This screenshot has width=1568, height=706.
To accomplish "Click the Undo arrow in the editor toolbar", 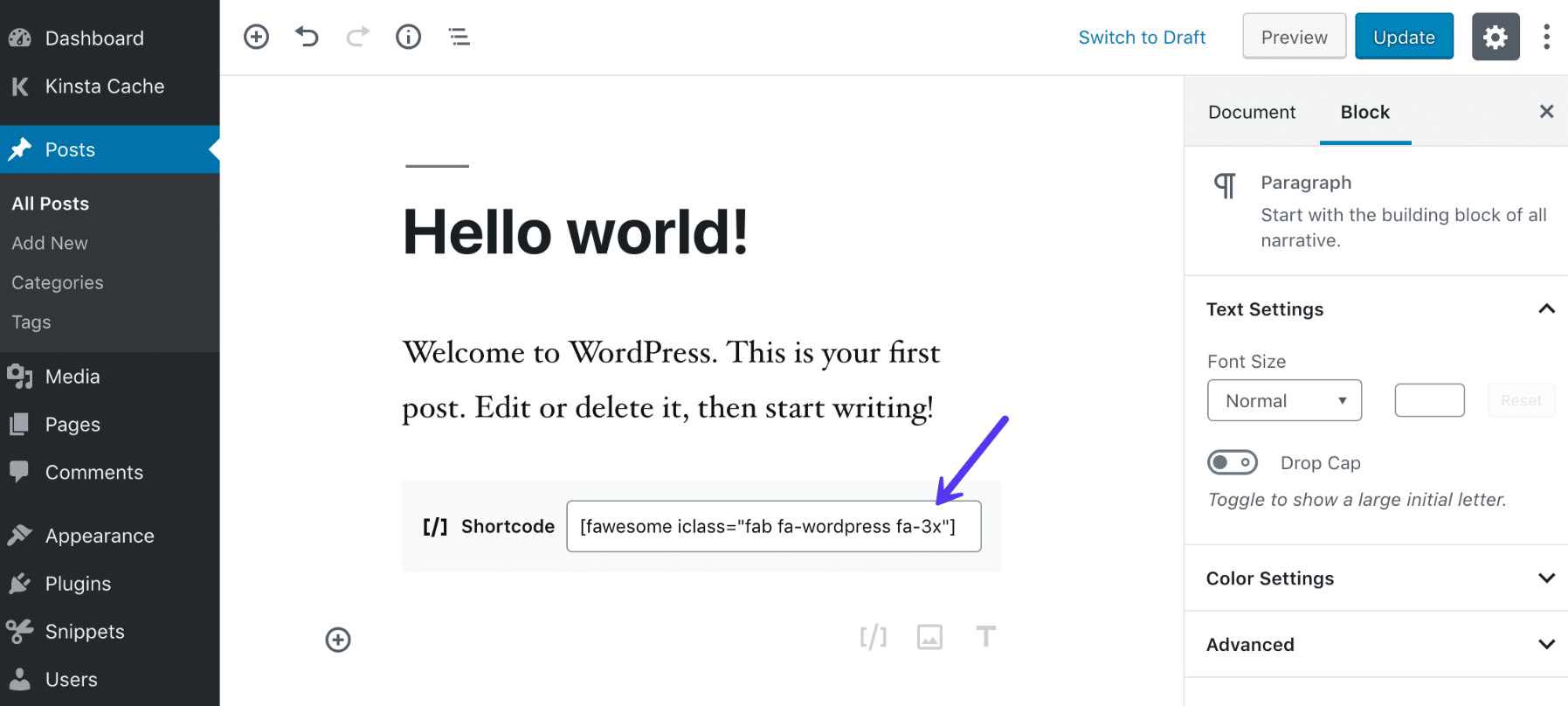I will (x=307, y=36).
